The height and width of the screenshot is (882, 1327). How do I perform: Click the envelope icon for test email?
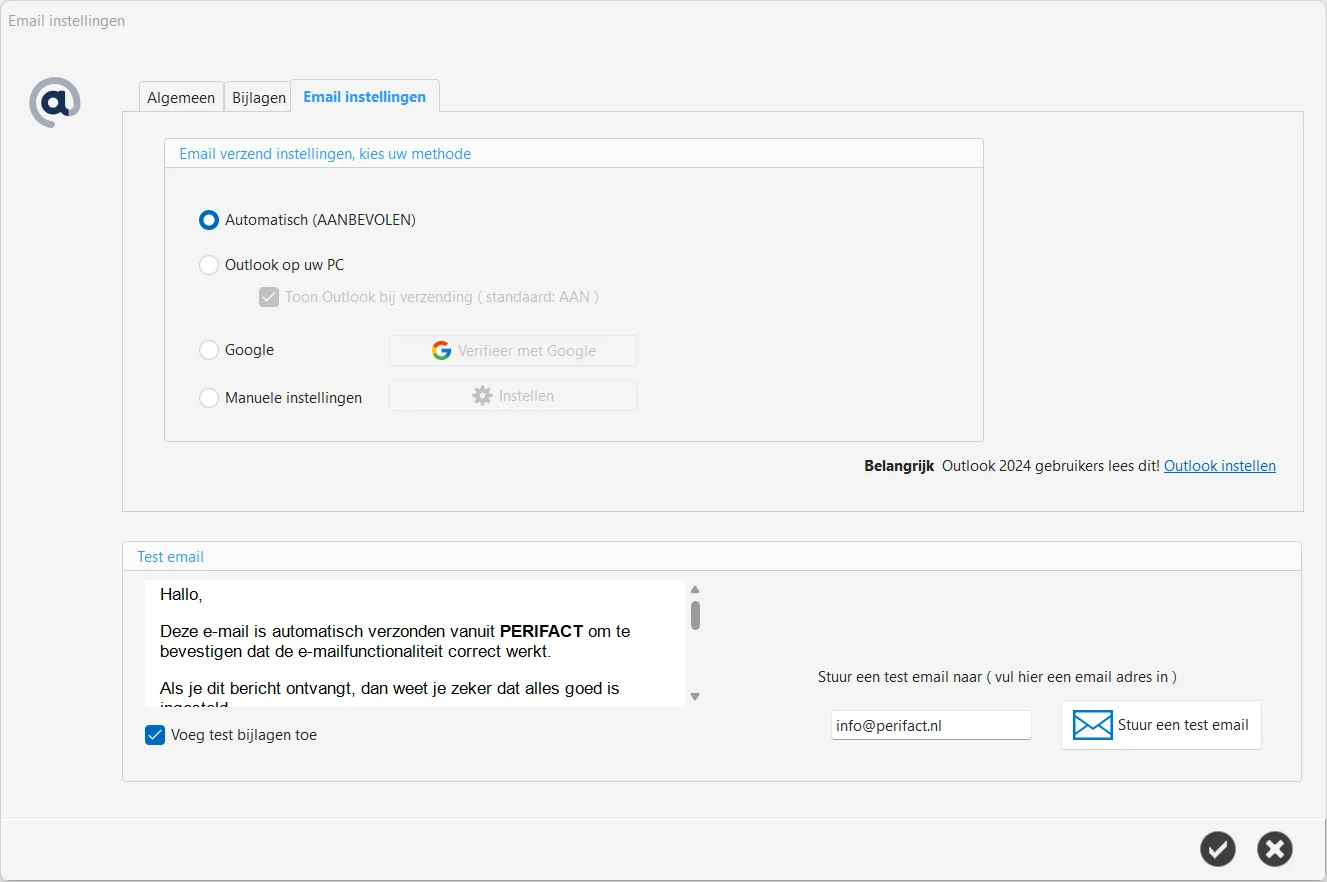[1092, 725]
